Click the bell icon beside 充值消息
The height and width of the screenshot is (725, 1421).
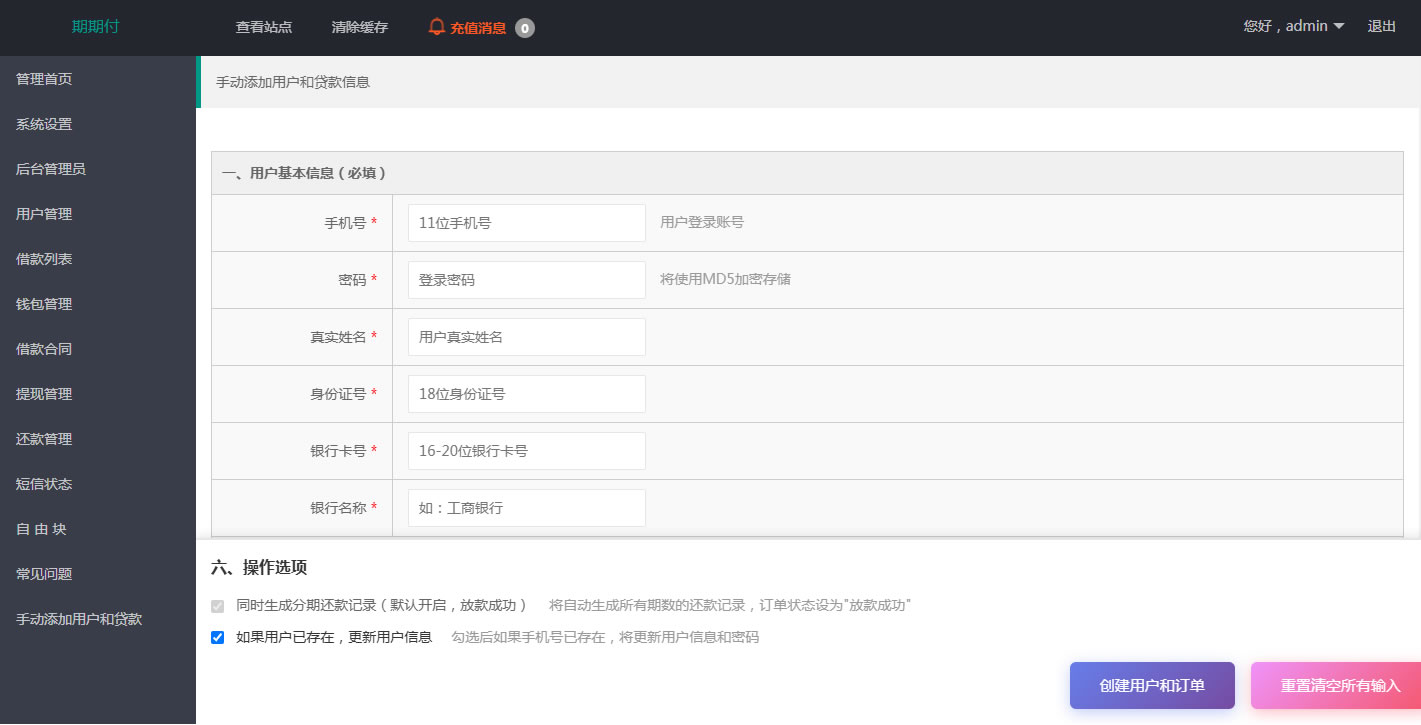(436, 27)
